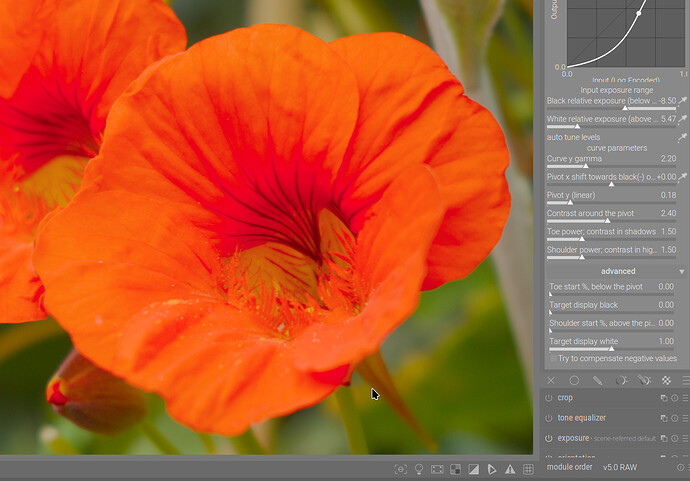Turn on the crop module power button

(549, 398)
